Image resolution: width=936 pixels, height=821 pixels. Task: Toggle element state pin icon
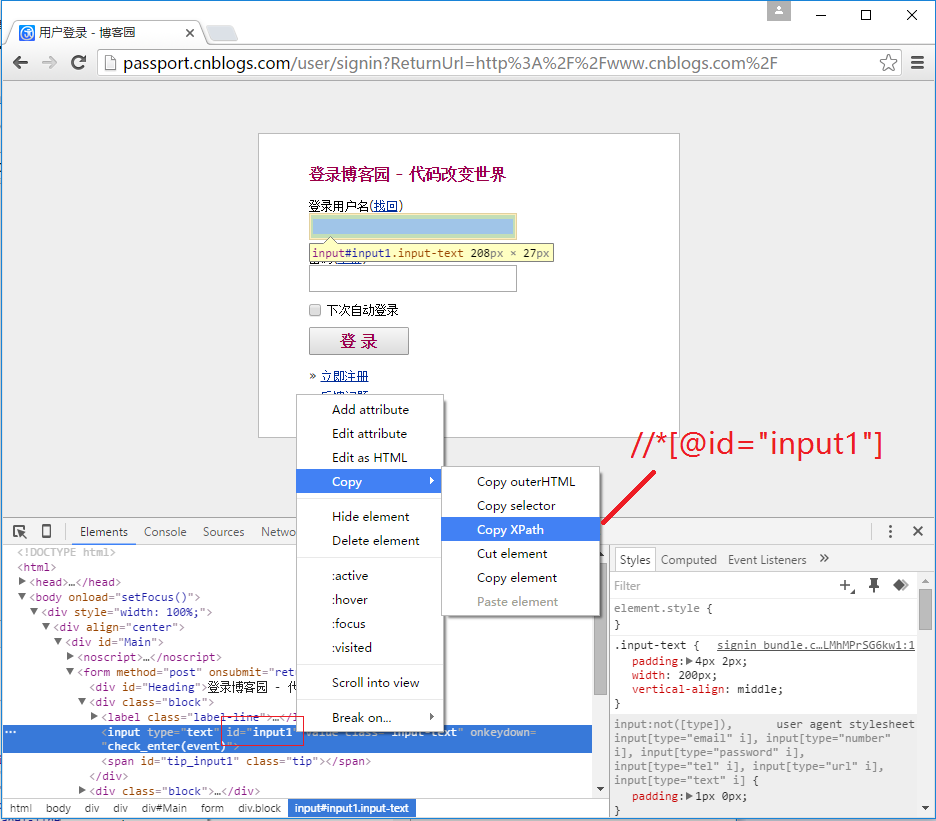[x=874, y=585]
